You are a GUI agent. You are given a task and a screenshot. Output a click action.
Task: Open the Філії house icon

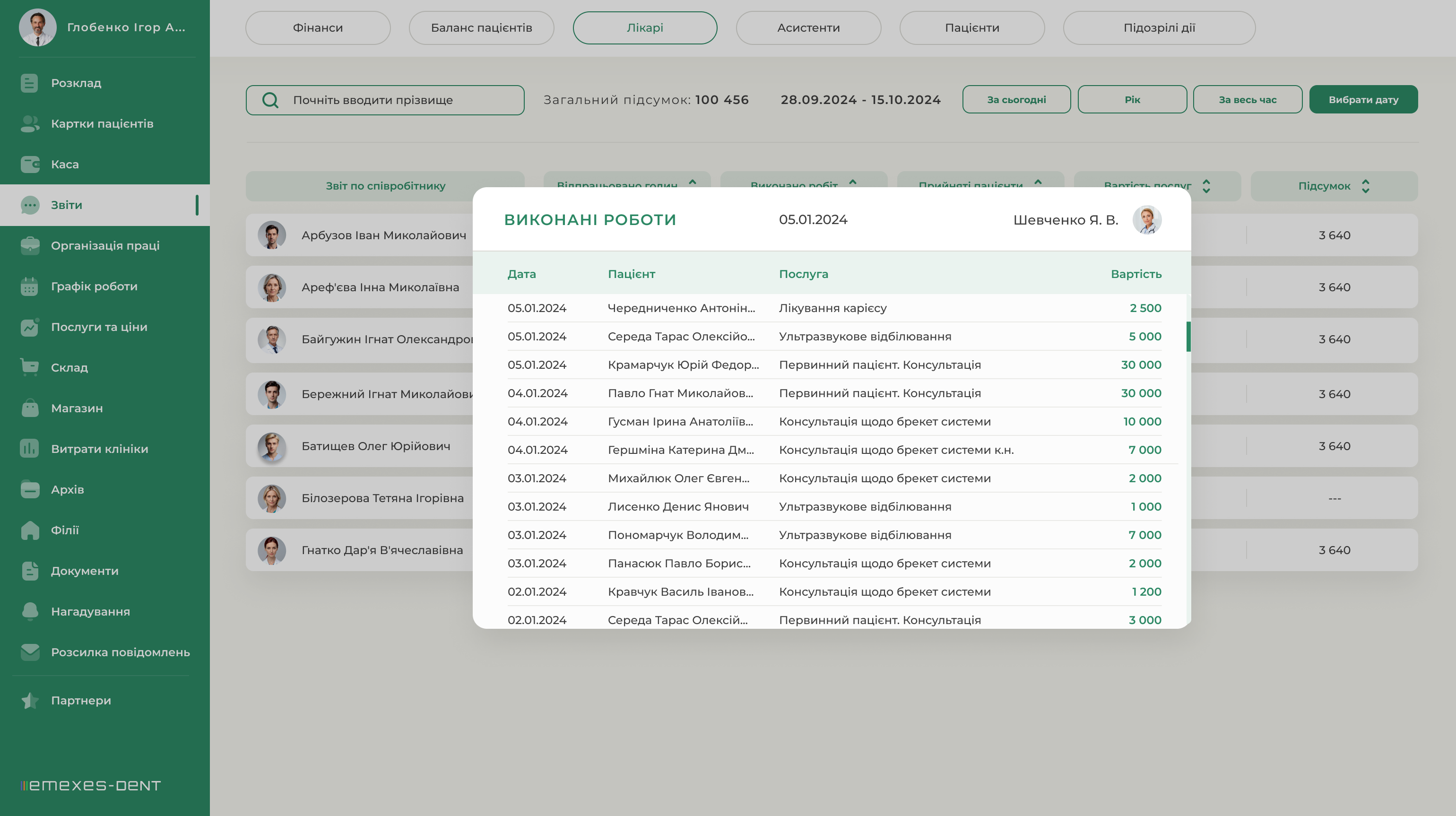29,530
